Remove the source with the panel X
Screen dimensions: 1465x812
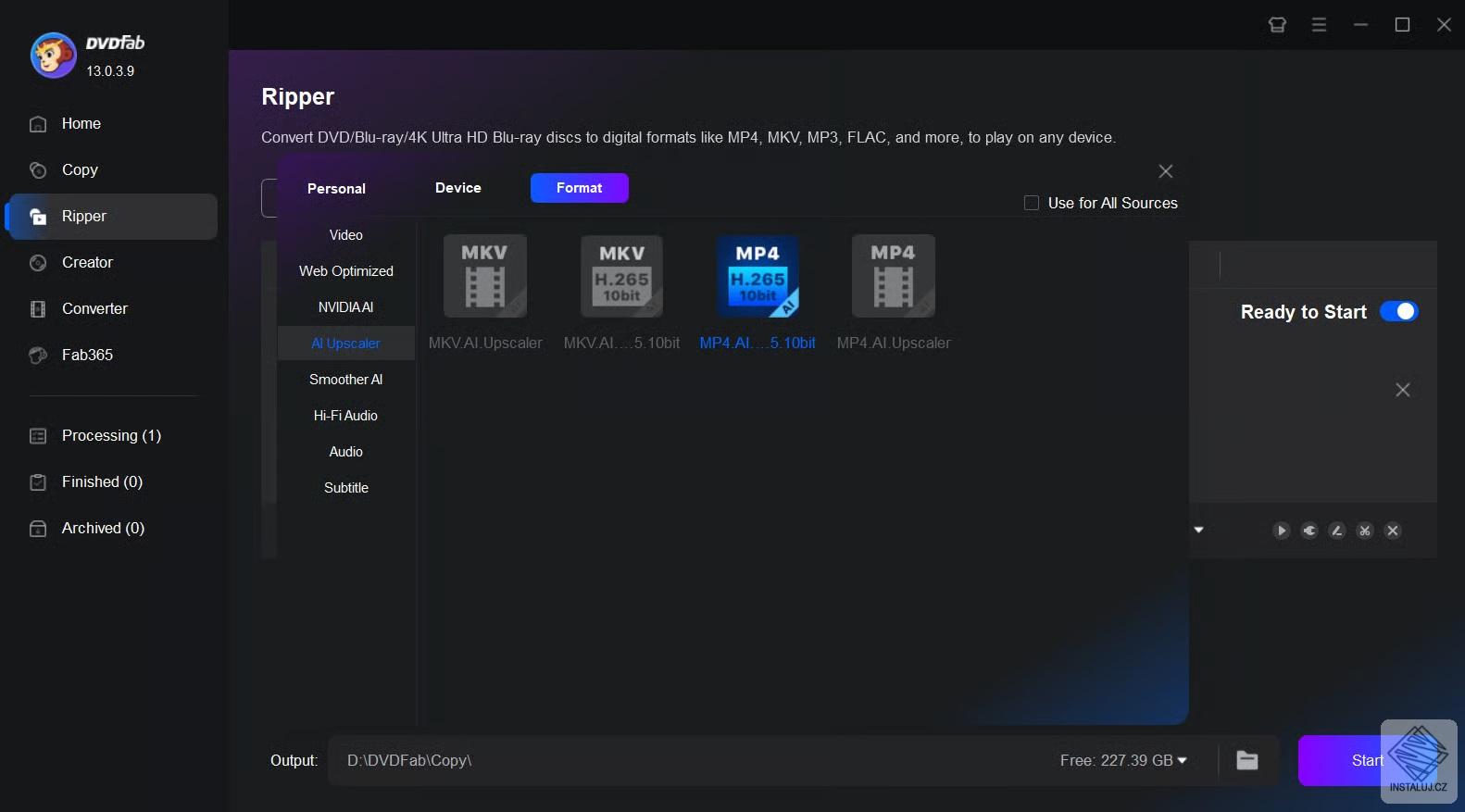click(1403, 390)
